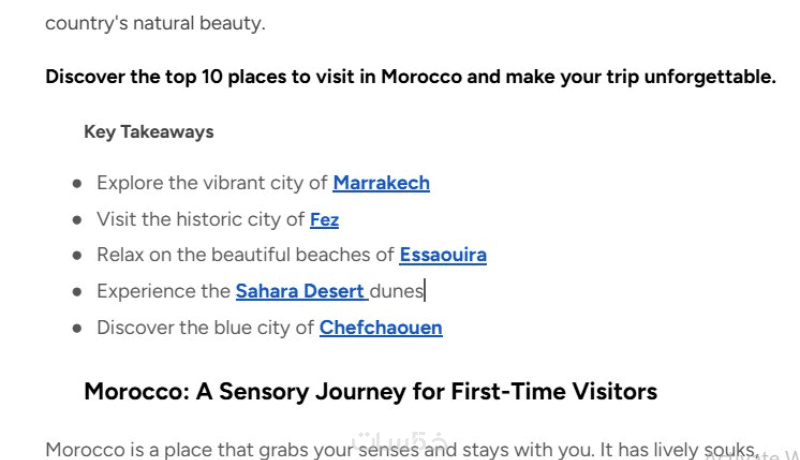800x460 pixels.
Task: Click the text 'Relax on the beautiful beaches of'
Action: pos(245,255)
